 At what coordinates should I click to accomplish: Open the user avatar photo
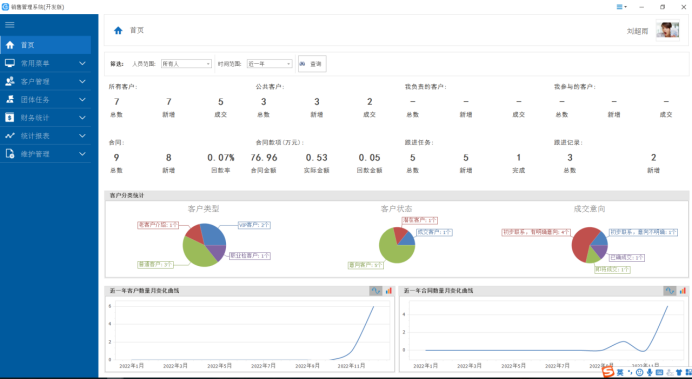tap(667, 30)
